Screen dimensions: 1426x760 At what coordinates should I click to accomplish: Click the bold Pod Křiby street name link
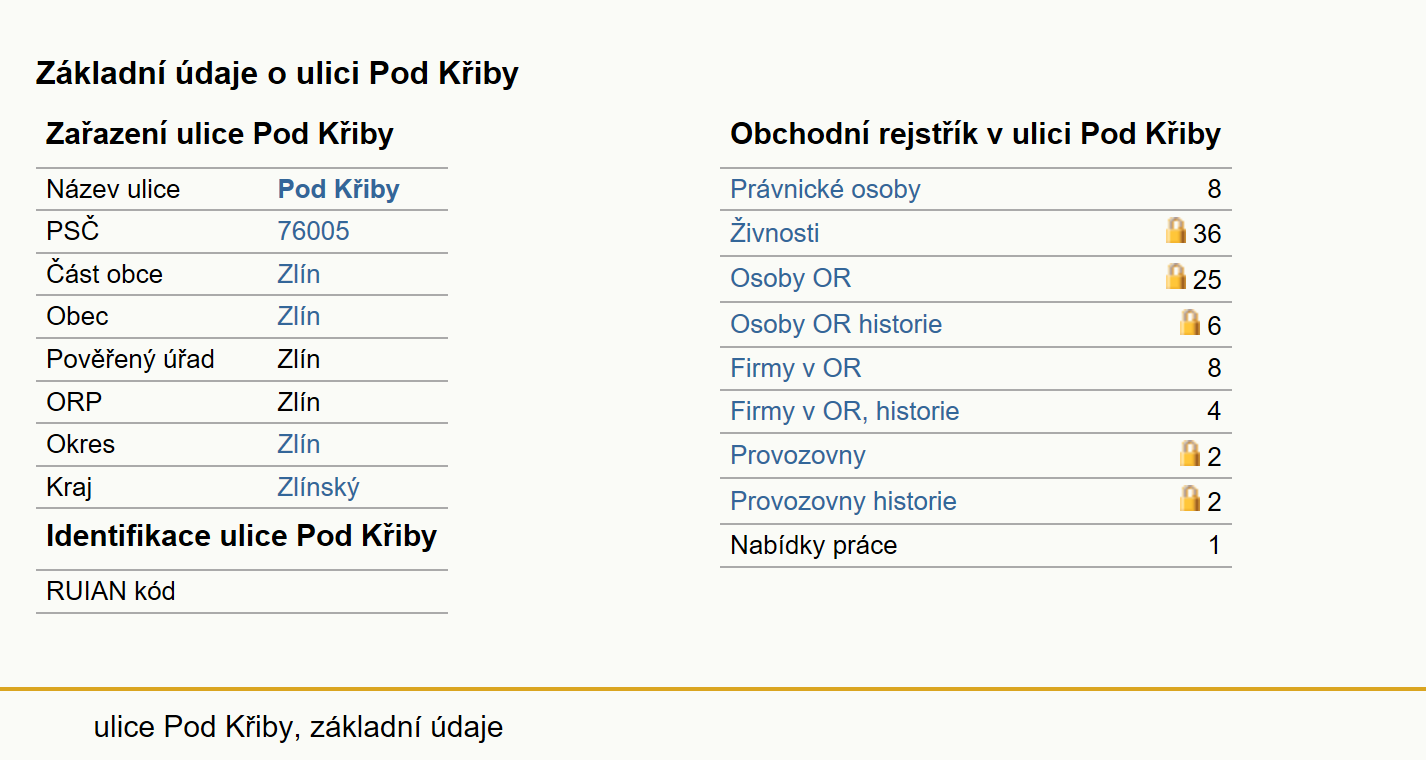tap(339, 189)
